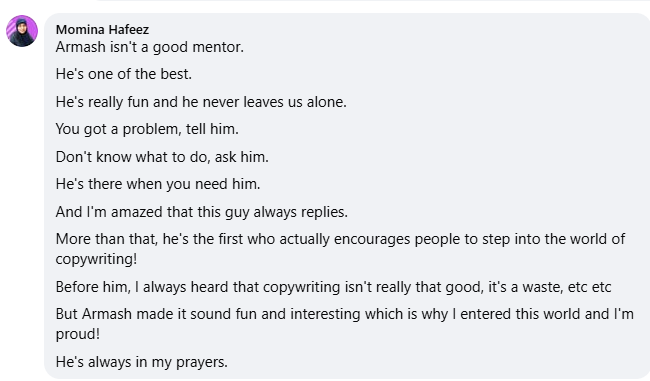Click the word "Armash" in the first sentence
This screenshot has height=381, width=650.
[x=80, y=47]
